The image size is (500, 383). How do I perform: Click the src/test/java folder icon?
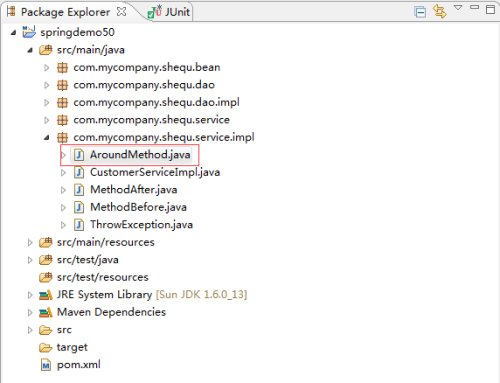click(46, 260)
